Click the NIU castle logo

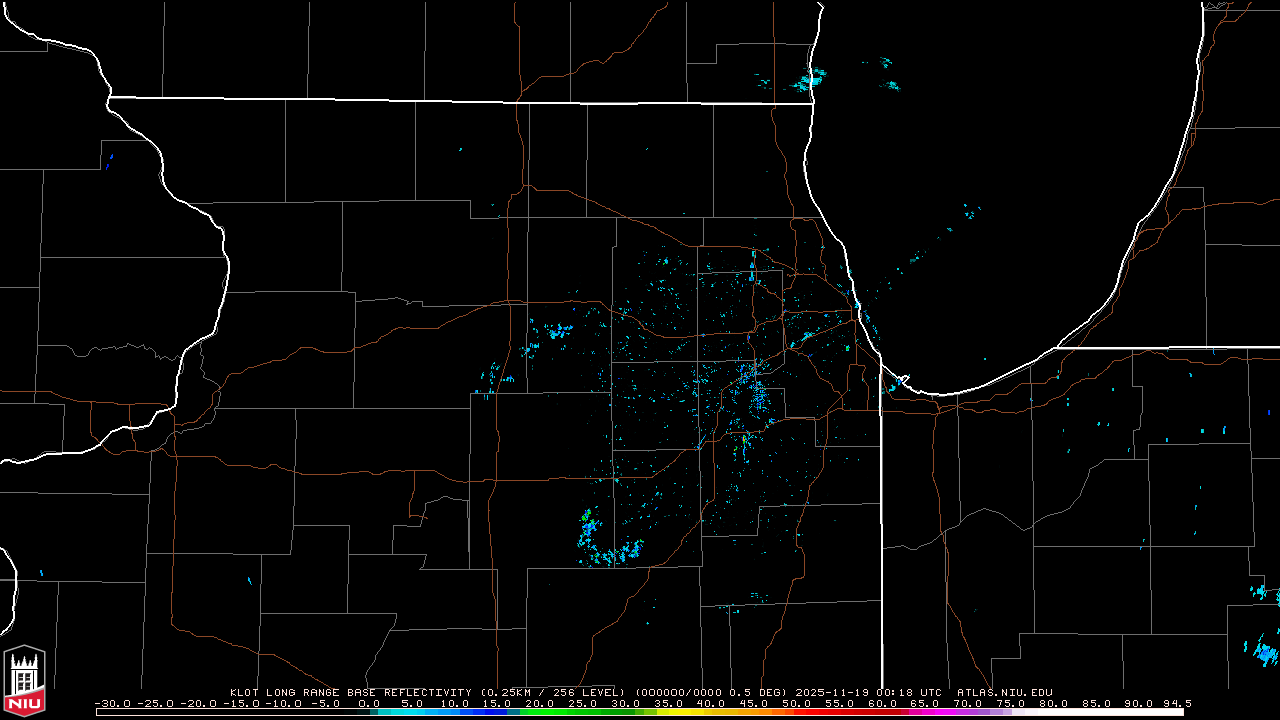click(x=25, y=680)
